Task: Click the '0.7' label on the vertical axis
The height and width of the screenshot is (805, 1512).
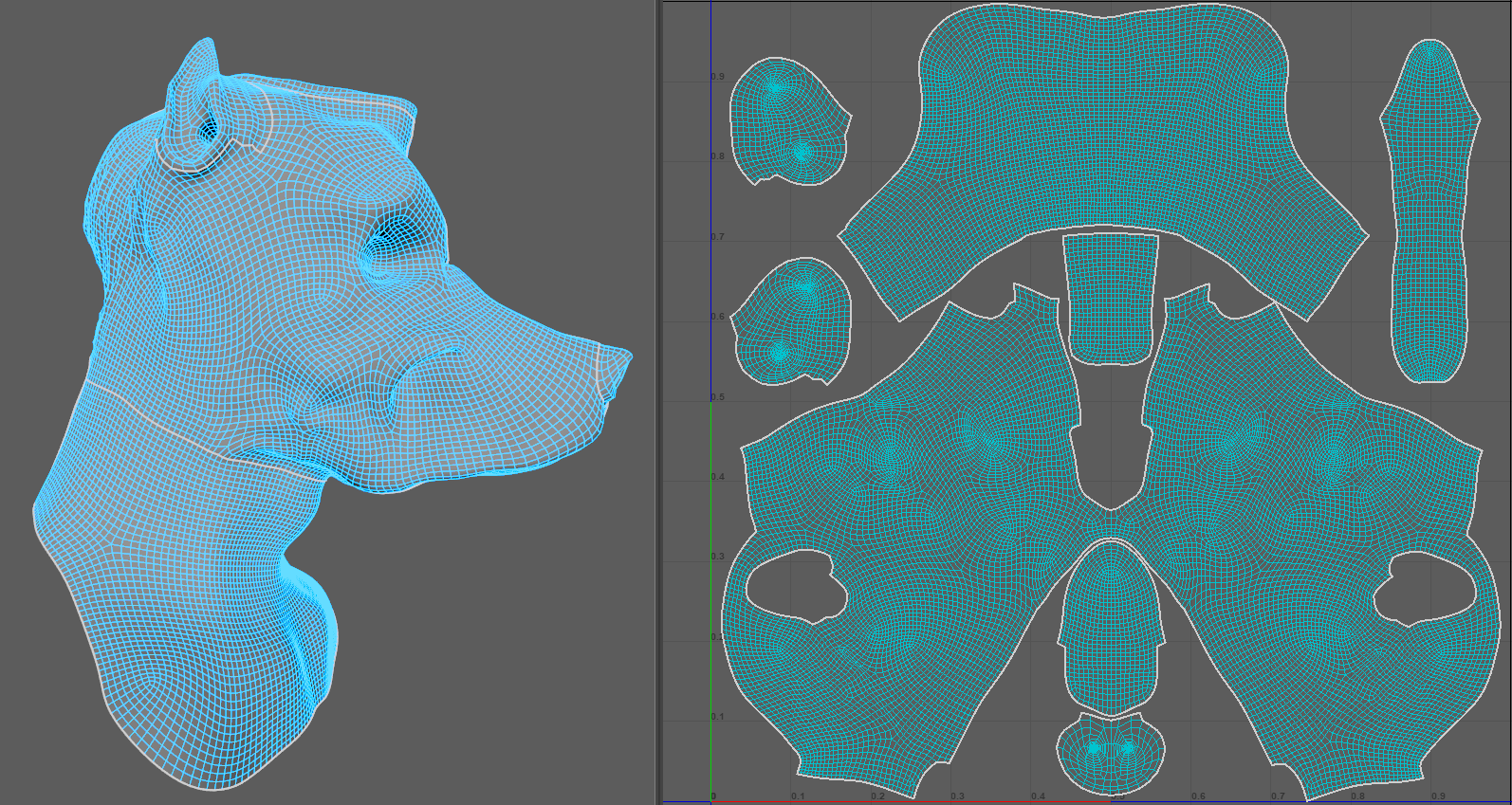Action: point(718,237)
